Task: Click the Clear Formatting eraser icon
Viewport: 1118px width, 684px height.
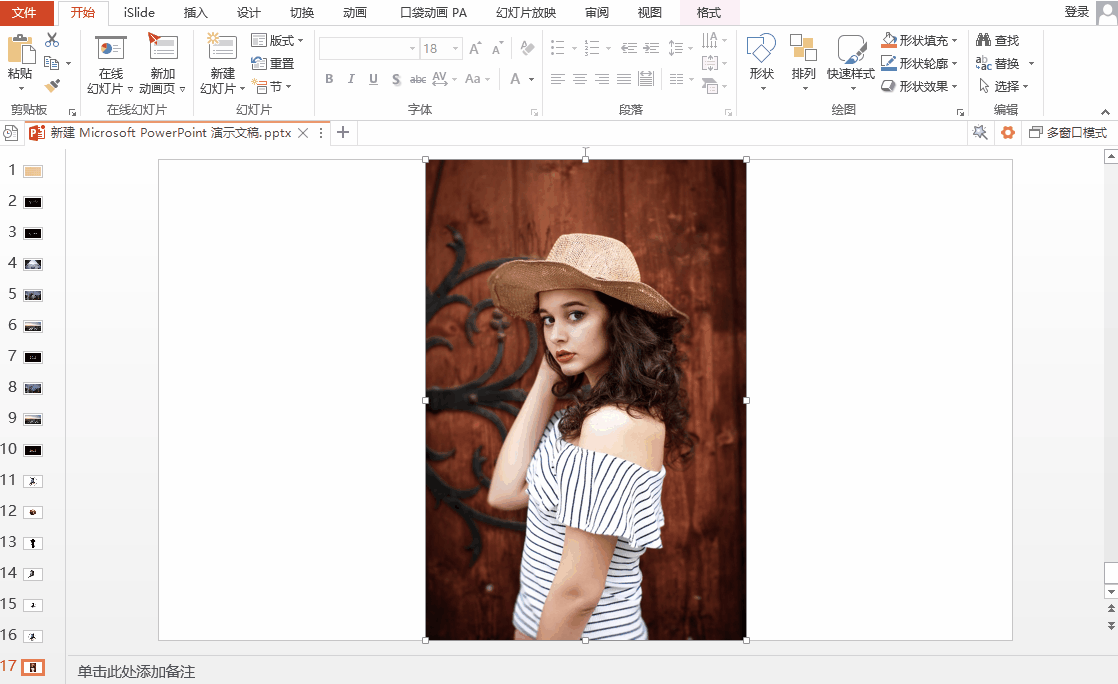Action: pyautogui.click(x=527, y=49)
